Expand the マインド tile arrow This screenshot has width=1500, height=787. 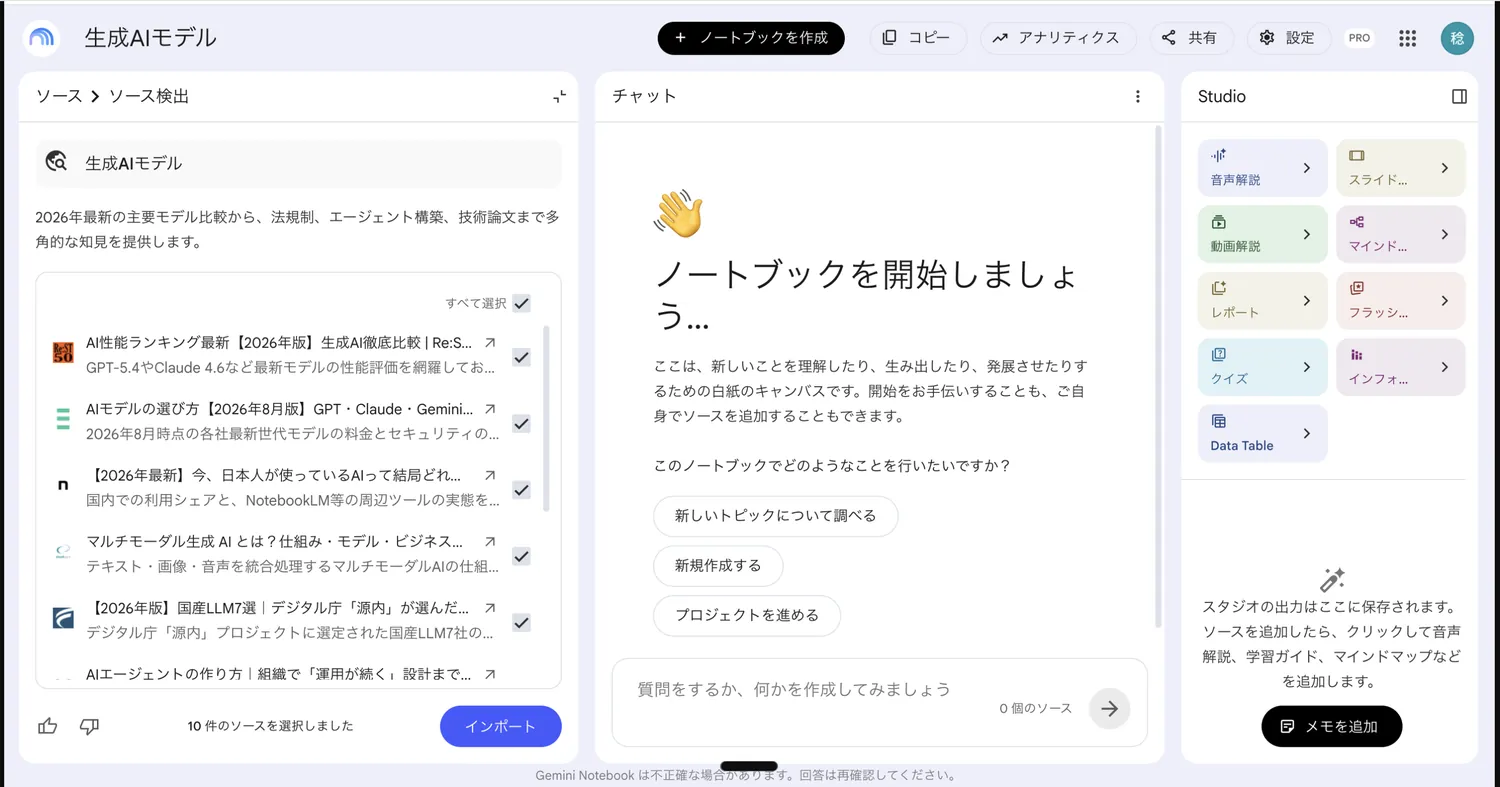(1444, 234)
